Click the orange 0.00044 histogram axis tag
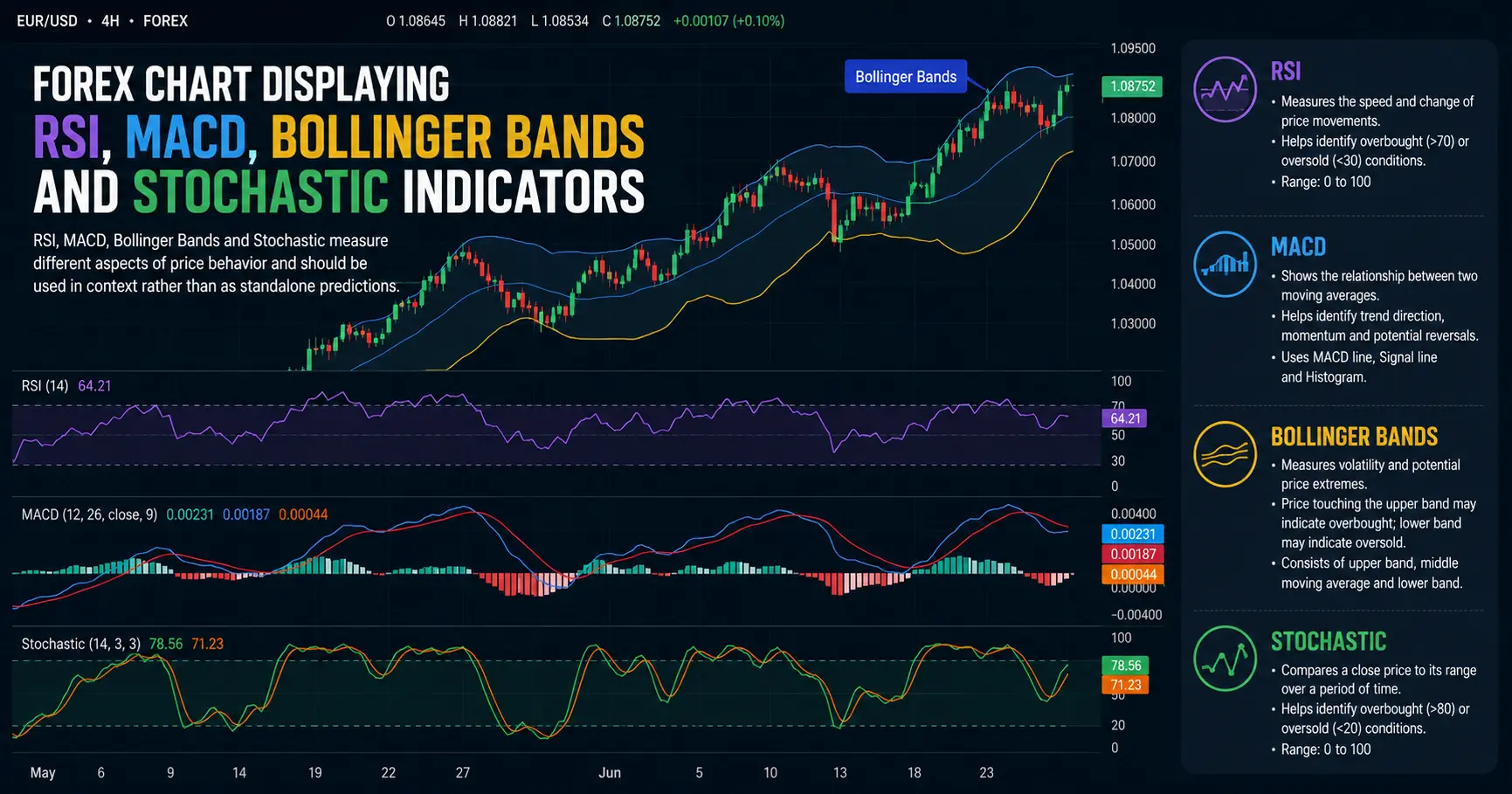This screenshot has height=794, width=1512. pos(1133,574)
